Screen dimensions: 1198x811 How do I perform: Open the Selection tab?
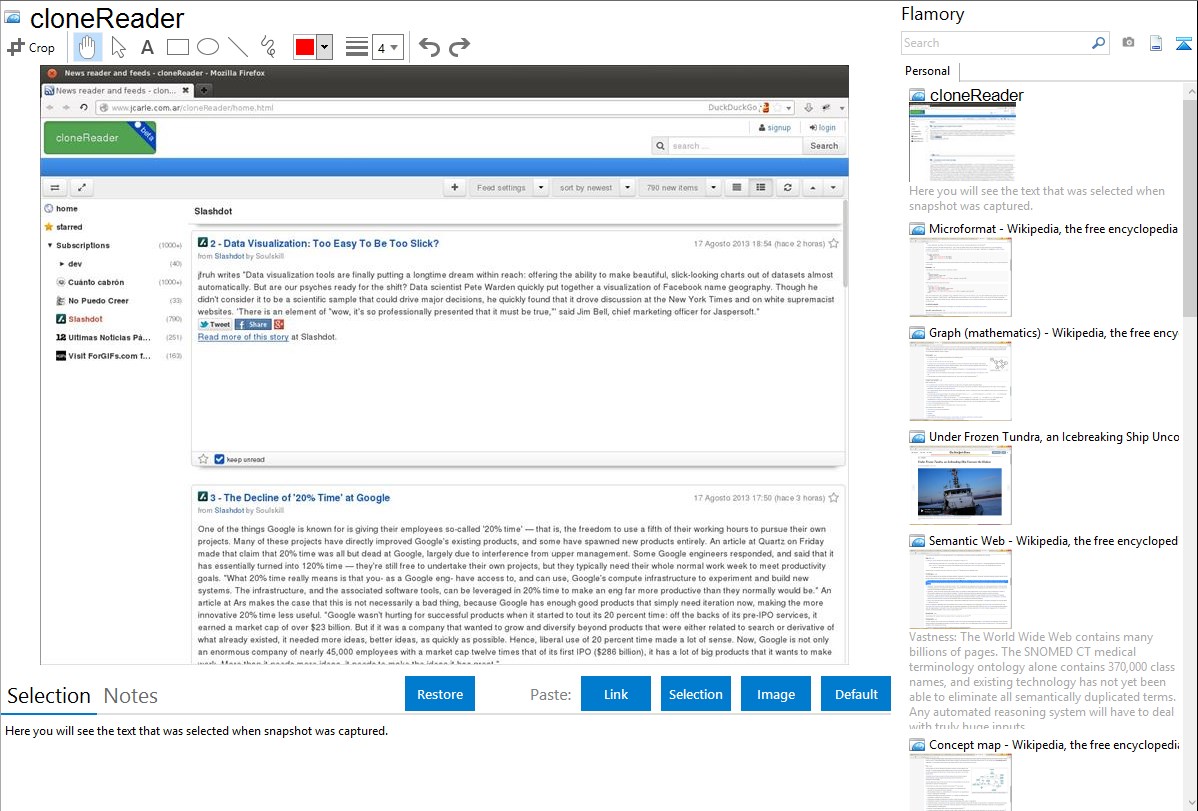click(x=49, y=696)
